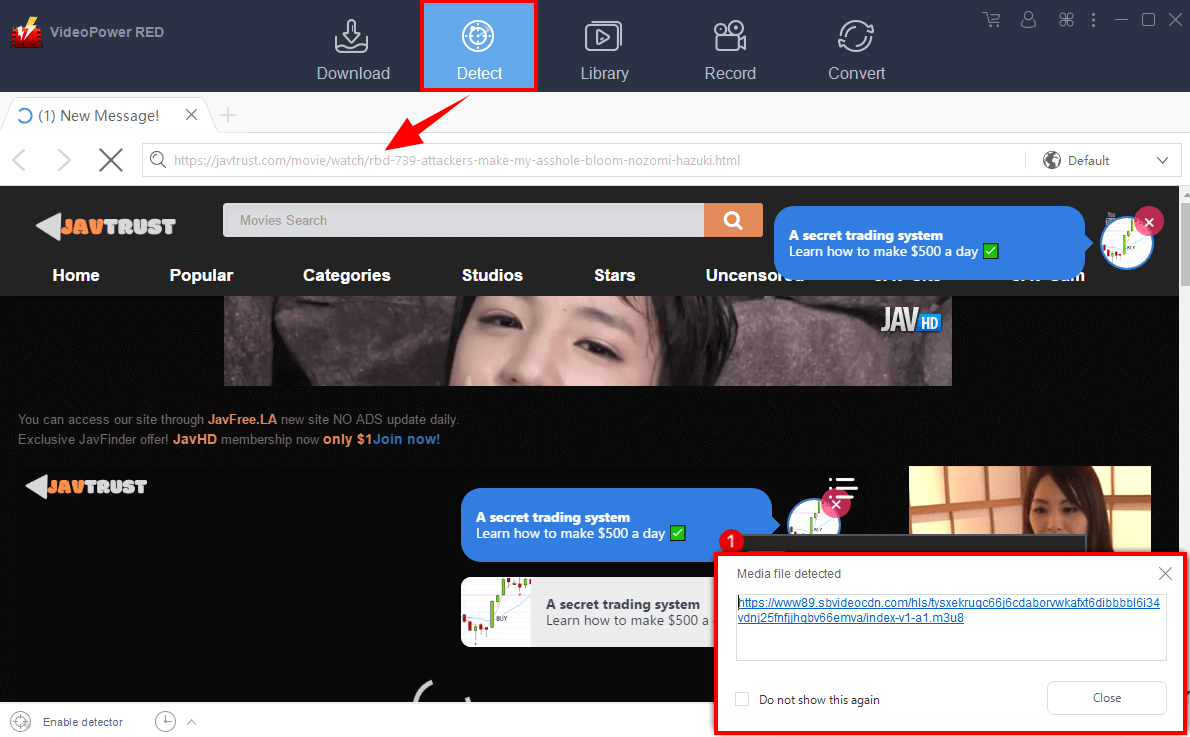Go forward with the browser forward arrow
Image resolution: width=1190 pixels, height=737 pixels.
(x=65, y=160)
